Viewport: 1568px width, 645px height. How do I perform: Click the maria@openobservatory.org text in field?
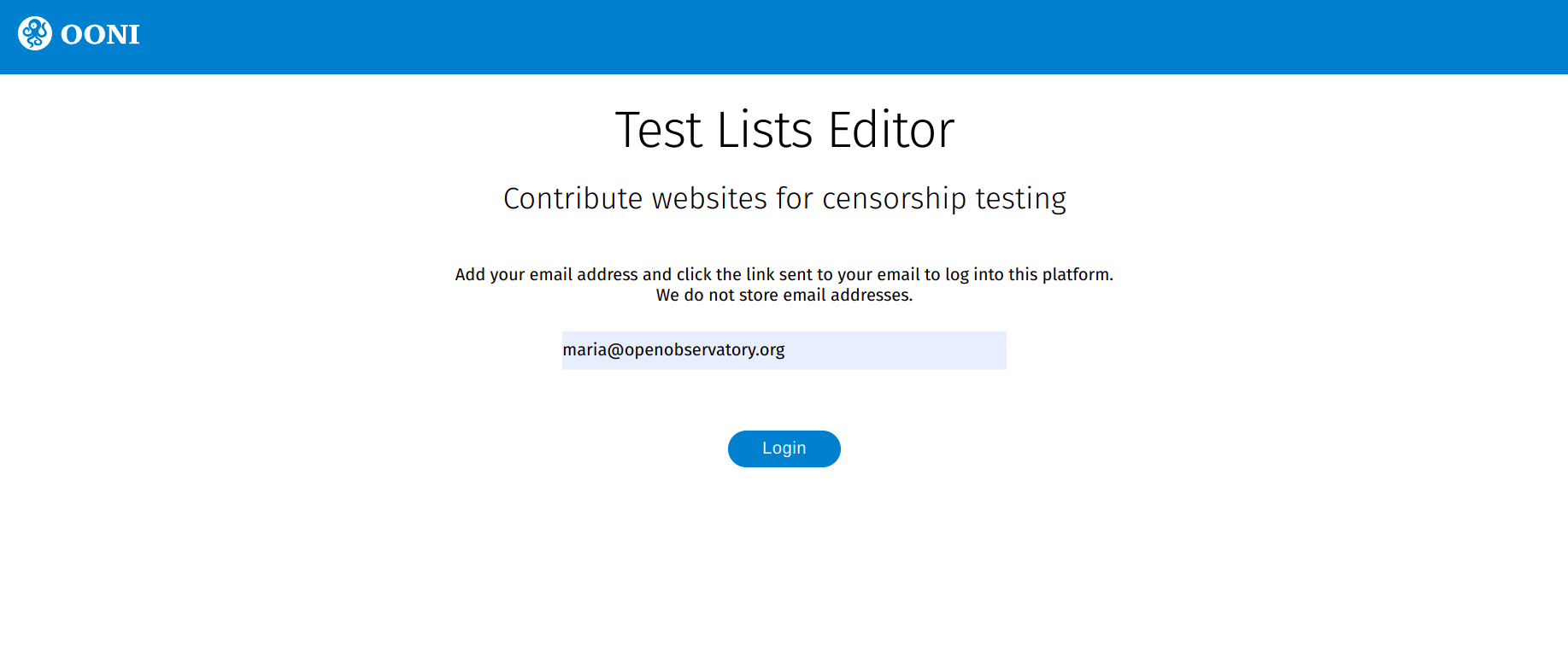[673, 350]
